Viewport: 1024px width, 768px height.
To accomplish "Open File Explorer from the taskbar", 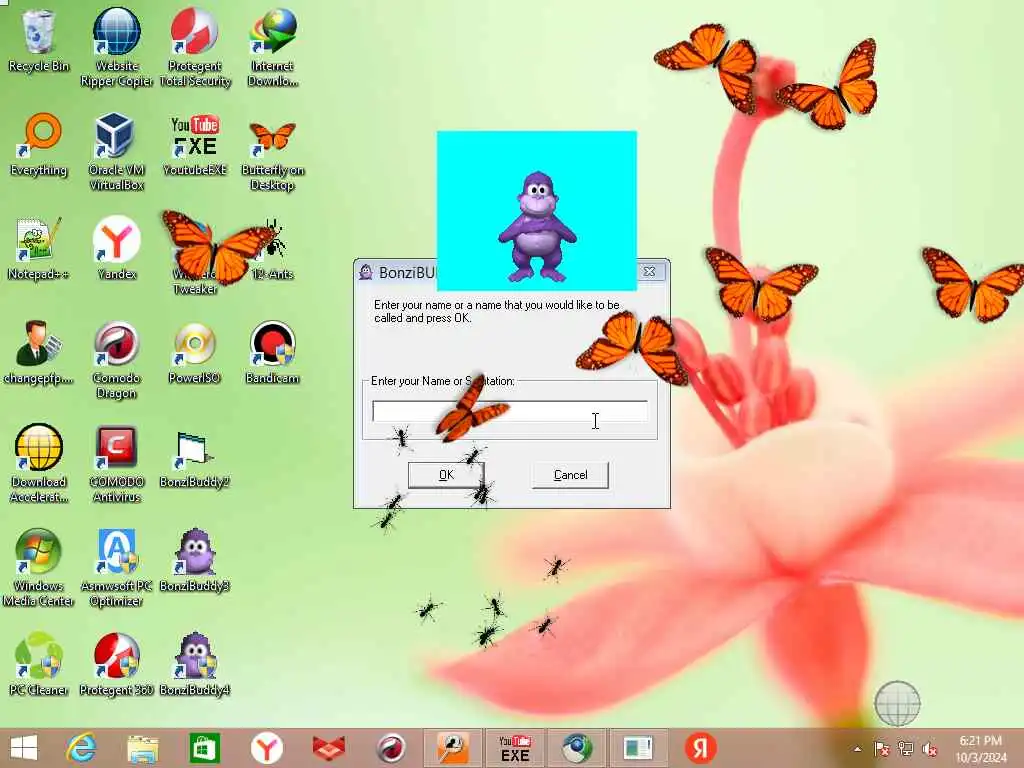I will point(142,748).
